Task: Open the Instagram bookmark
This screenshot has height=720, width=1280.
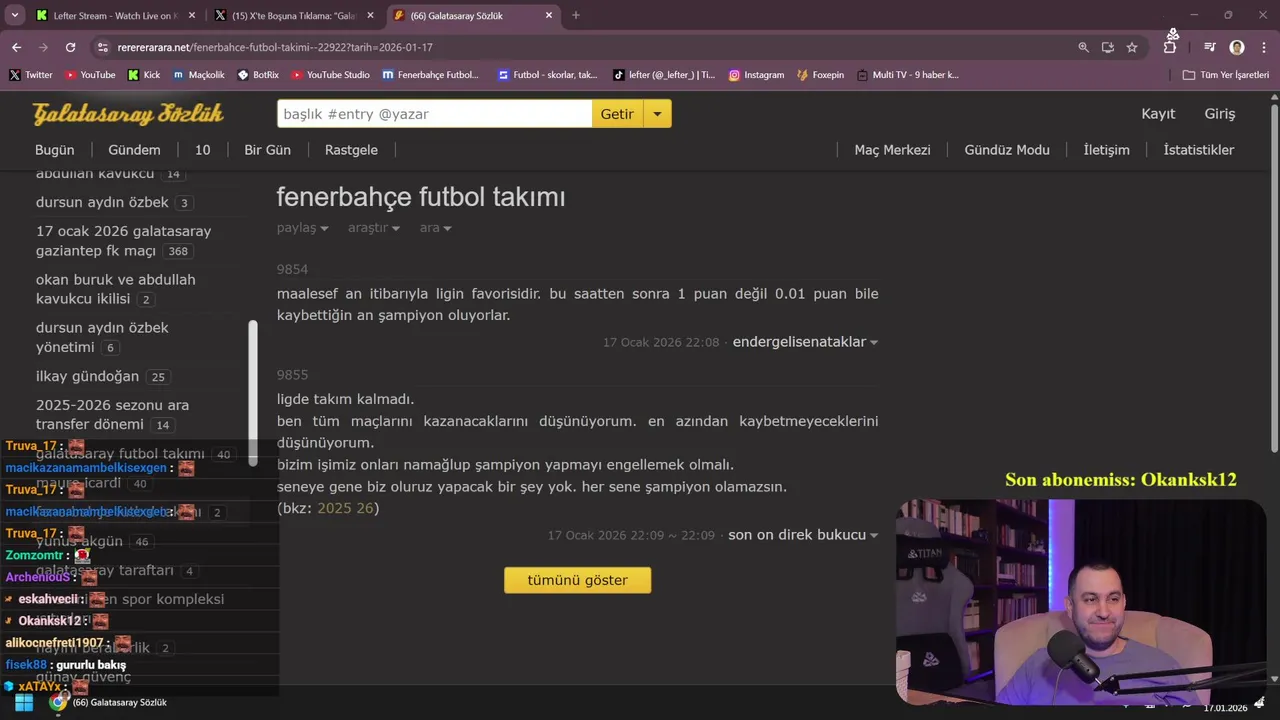Action: [x=756, y=75]
